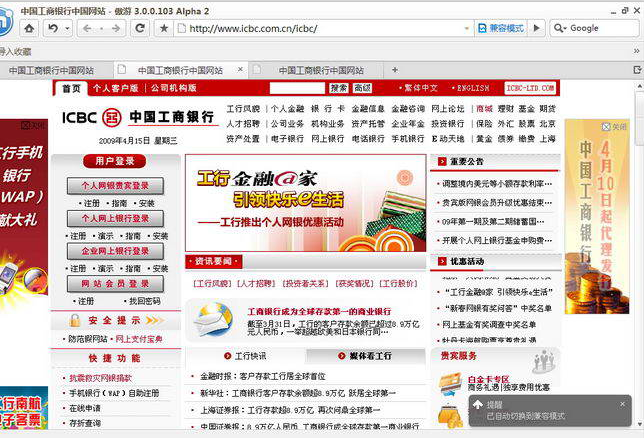Close the right side advertisement 关闭

coord(614,127)
